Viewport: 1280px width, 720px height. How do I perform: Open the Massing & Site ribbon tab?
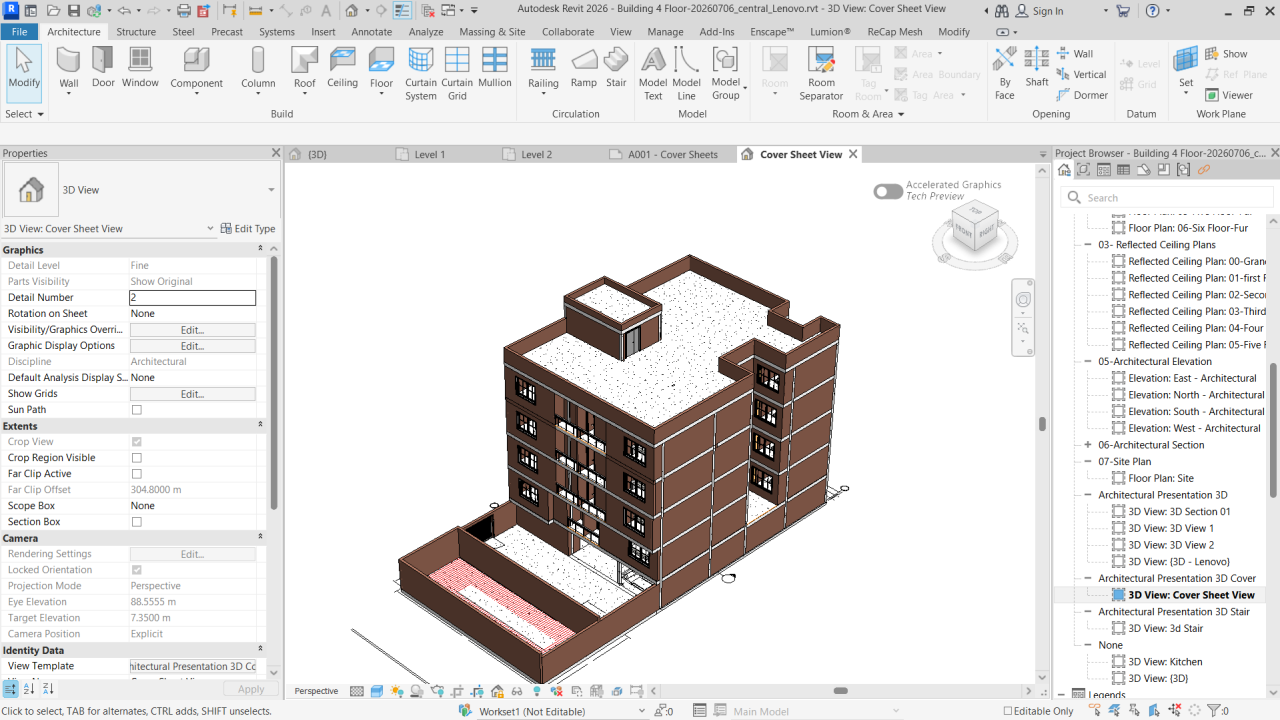(x=492, y=31)
